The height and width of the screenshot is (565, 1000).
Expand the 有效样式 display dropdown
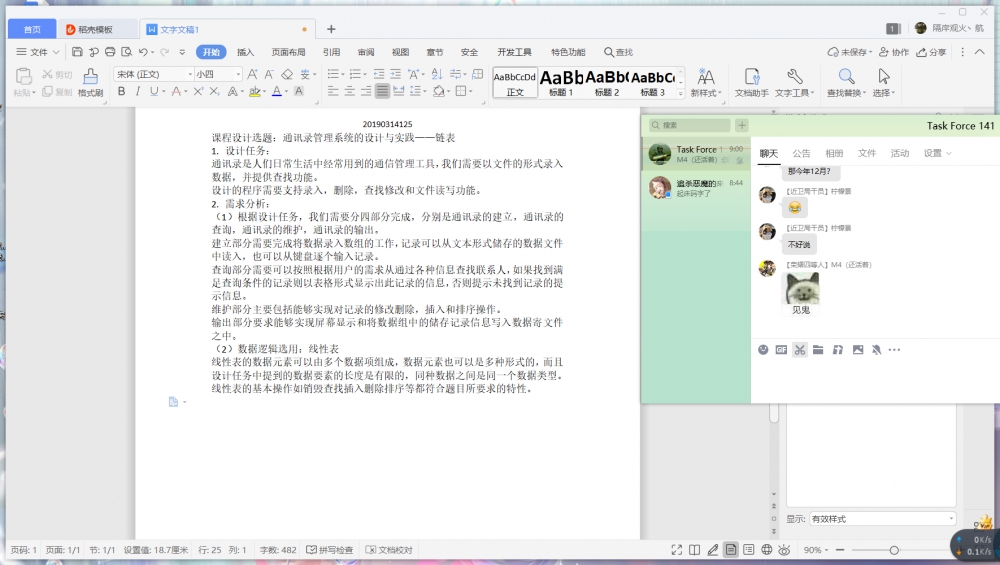pyautogui.click(x=882, y=519)
